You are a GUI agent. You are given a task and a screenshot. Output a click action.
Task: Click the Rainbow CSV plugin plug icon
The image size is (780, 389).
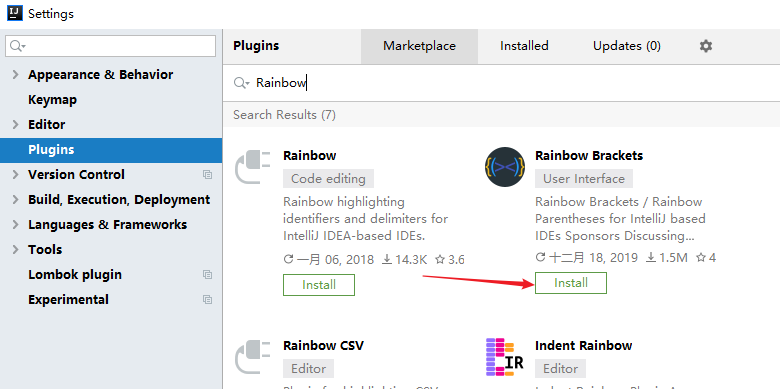point(252,357)
